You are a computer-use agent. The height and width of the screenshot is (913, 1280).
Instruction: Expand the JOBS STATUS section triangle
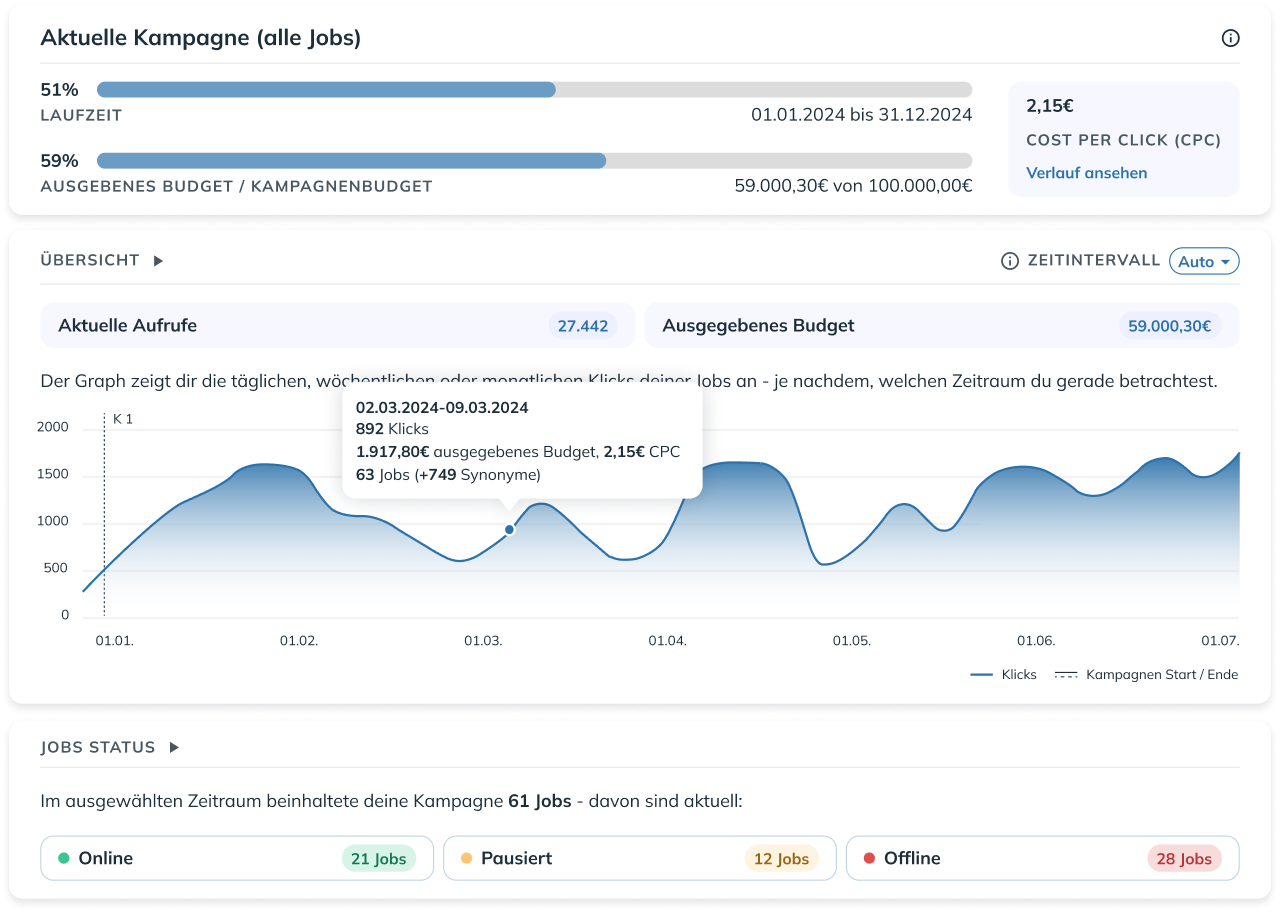pos(174,747)
